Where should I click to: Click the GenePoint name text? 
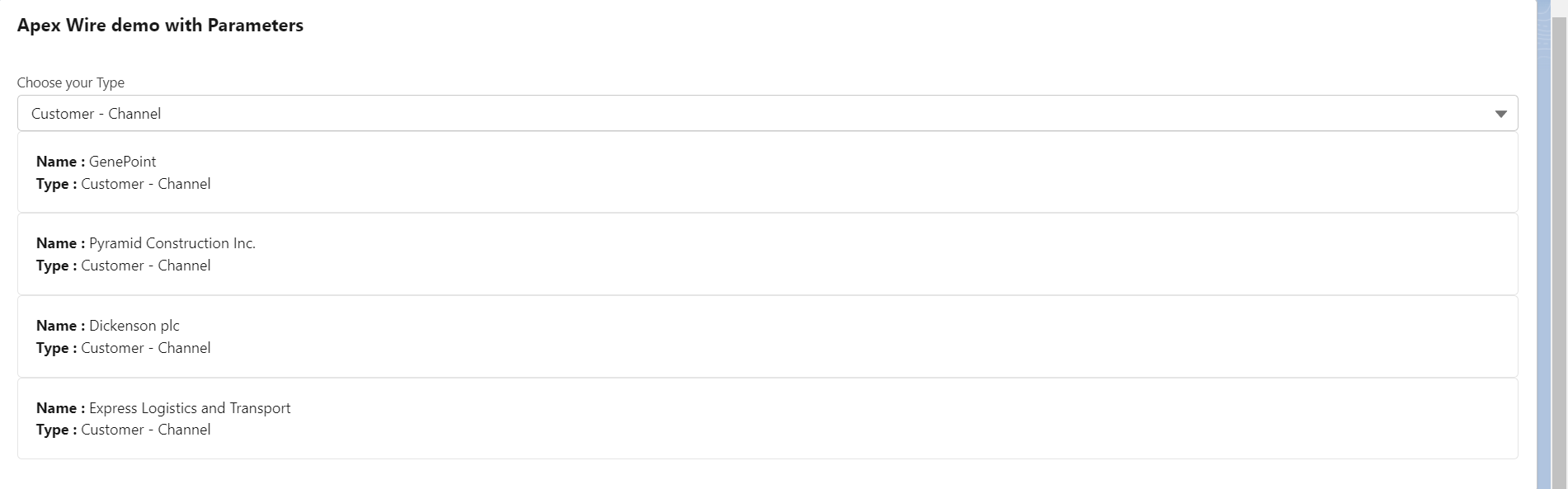coord(122,162)
